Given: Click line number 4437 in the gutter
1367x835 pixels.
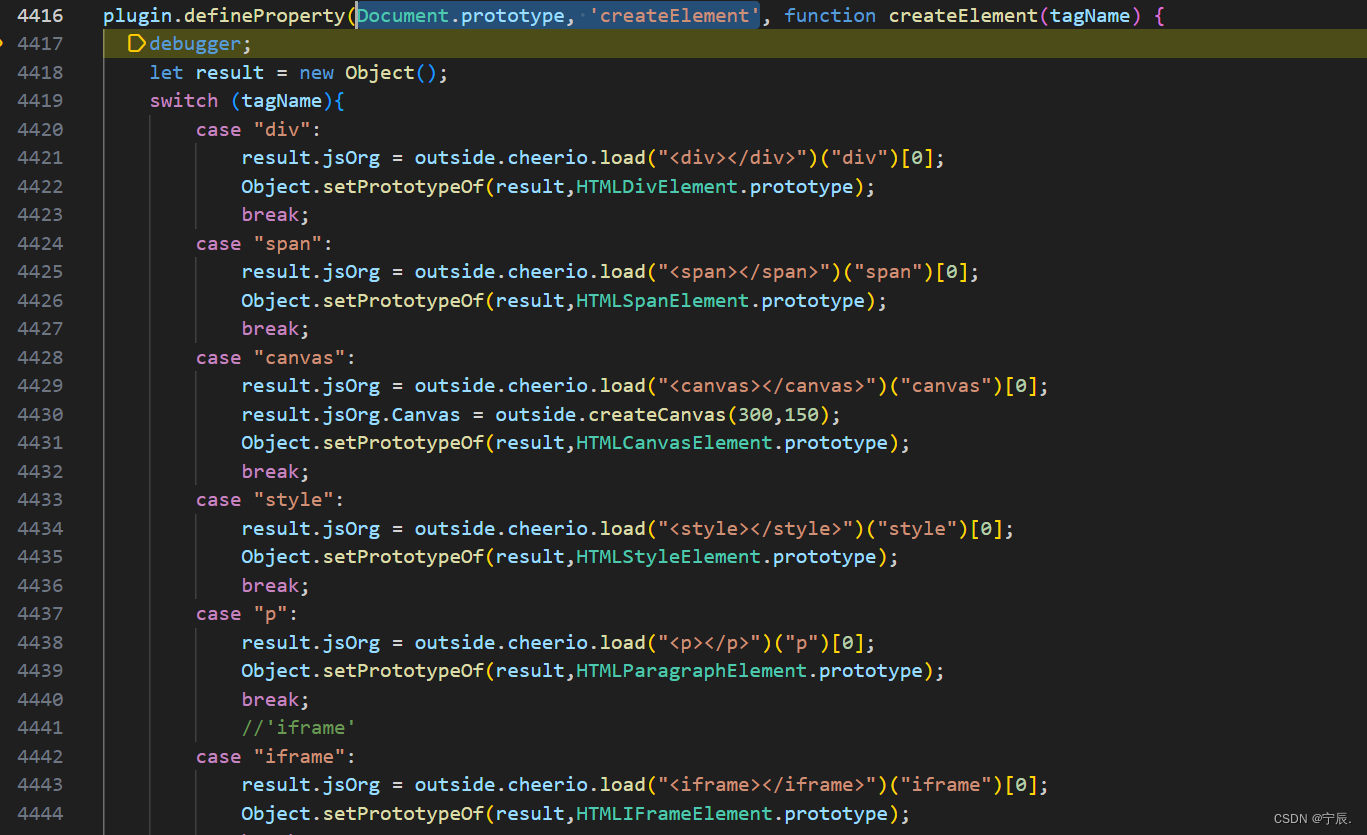Looking at the screenshot, I should (x=40, y=614).
